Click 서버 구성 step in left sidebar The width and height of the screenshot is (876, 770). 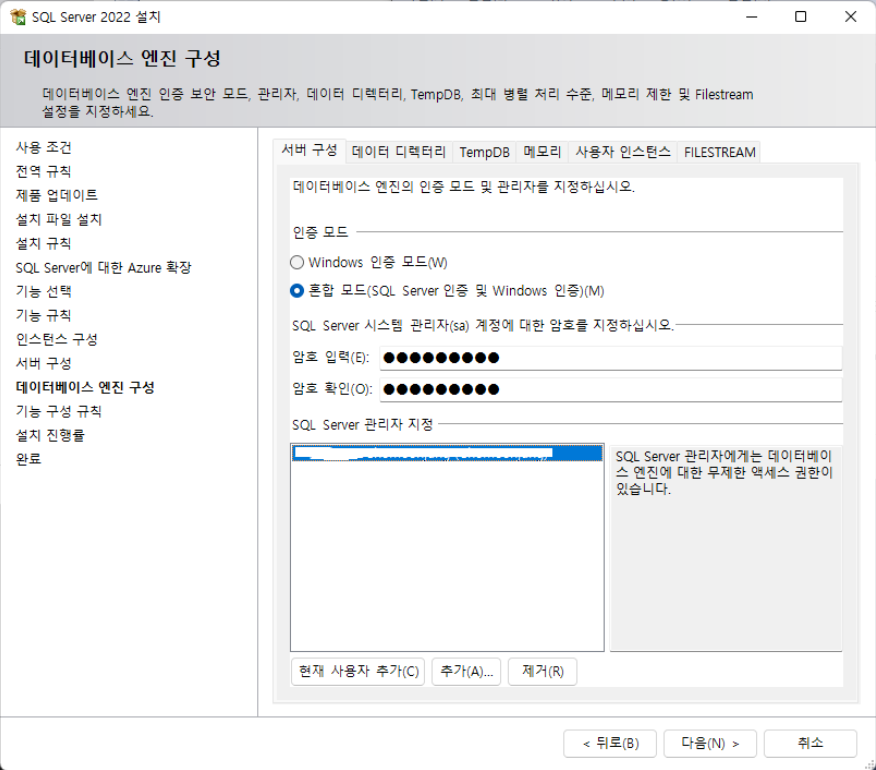pyautogui.click(x=44, y=364)
